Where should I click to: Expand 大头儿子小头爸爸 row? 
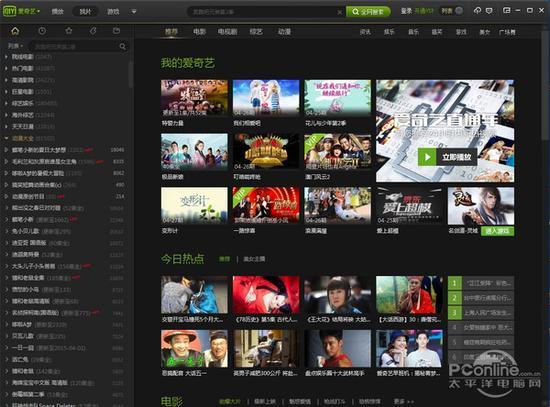tap(6, 266)
